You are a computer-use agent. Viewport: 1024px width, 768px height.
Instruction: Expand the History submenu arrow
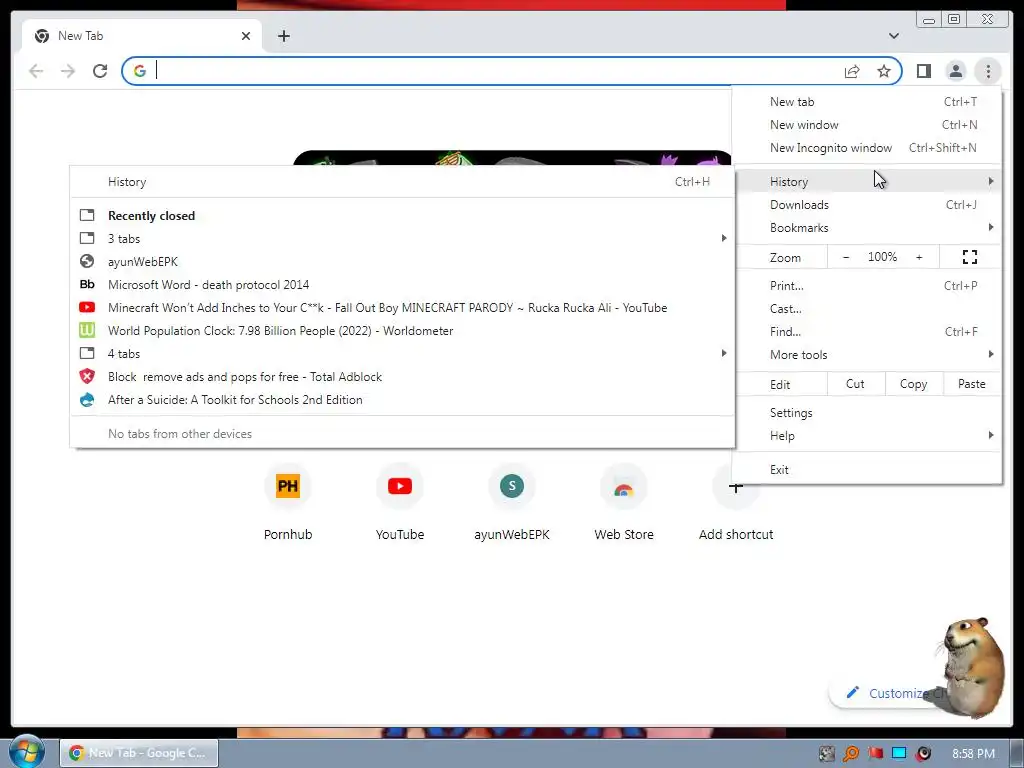coord(991,181)
